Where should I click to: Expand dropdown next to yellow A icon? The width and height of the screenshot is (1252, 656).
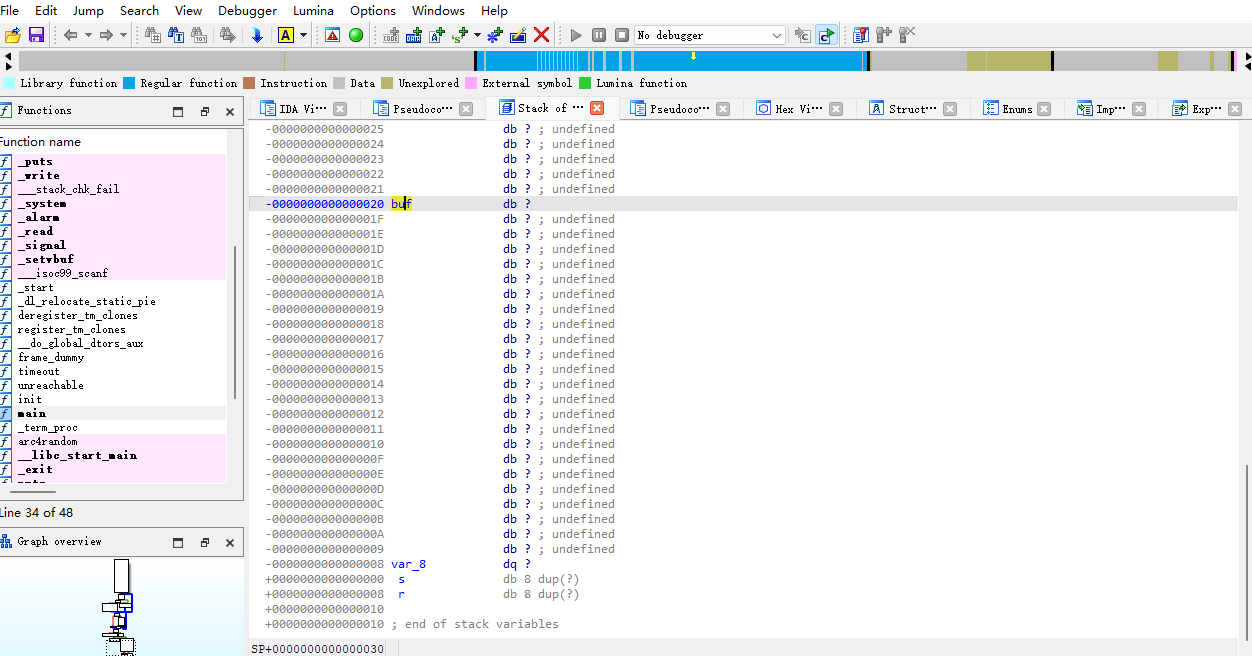(x=303, y=35)
